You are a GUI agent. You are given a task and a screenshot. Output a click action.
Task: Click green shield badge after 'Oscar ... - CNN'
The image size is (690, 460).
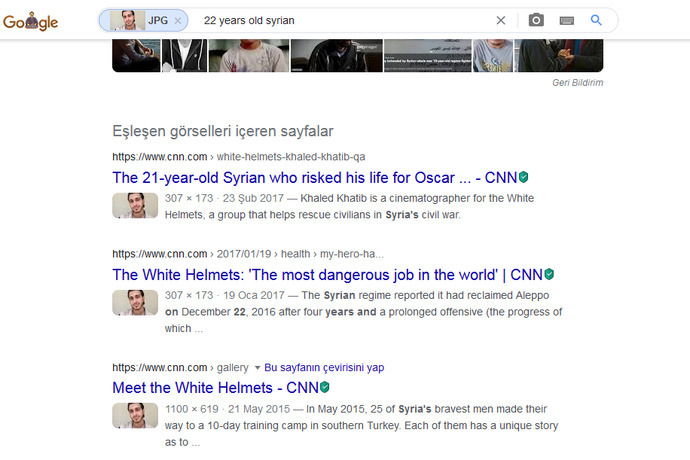[523, 177]
